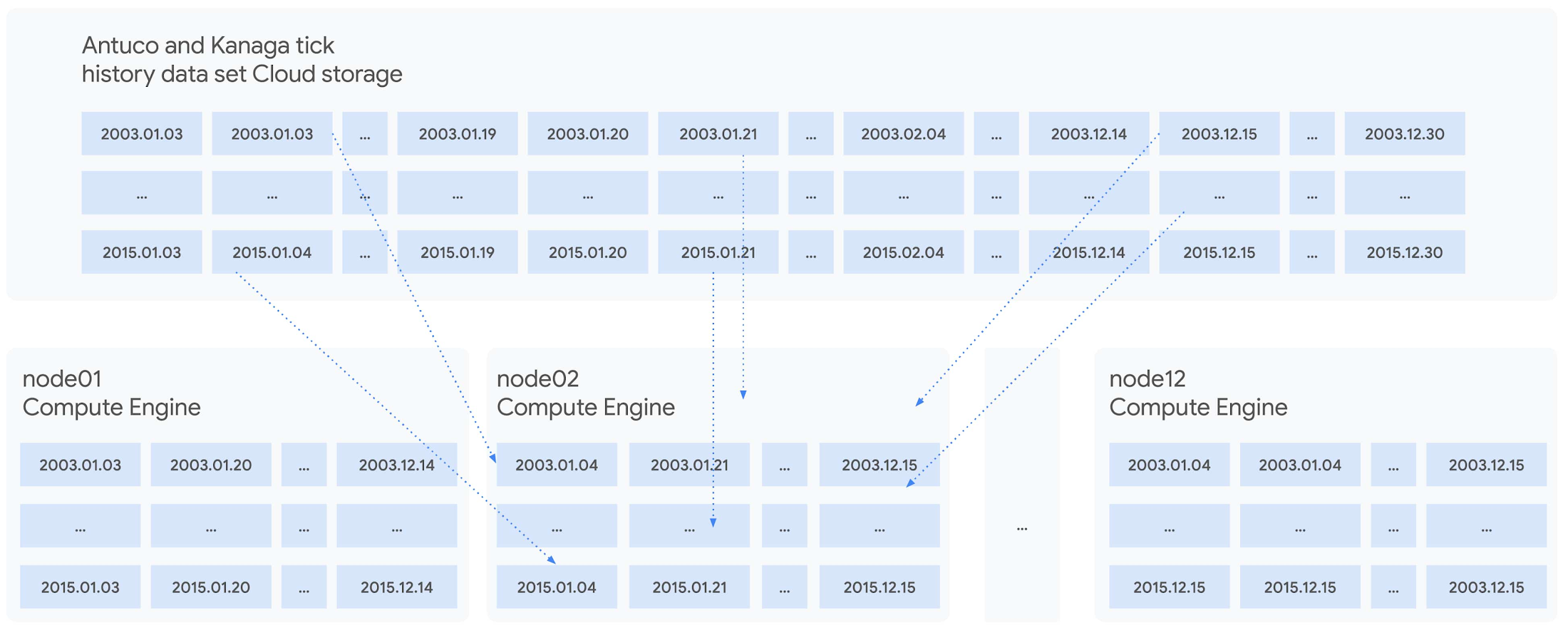The height and width of the screenshot is (630, 1568).
Task: Select 2015.01.03 cell in Cloud storage
Action: pyautogui.click(x=142, y=252)
